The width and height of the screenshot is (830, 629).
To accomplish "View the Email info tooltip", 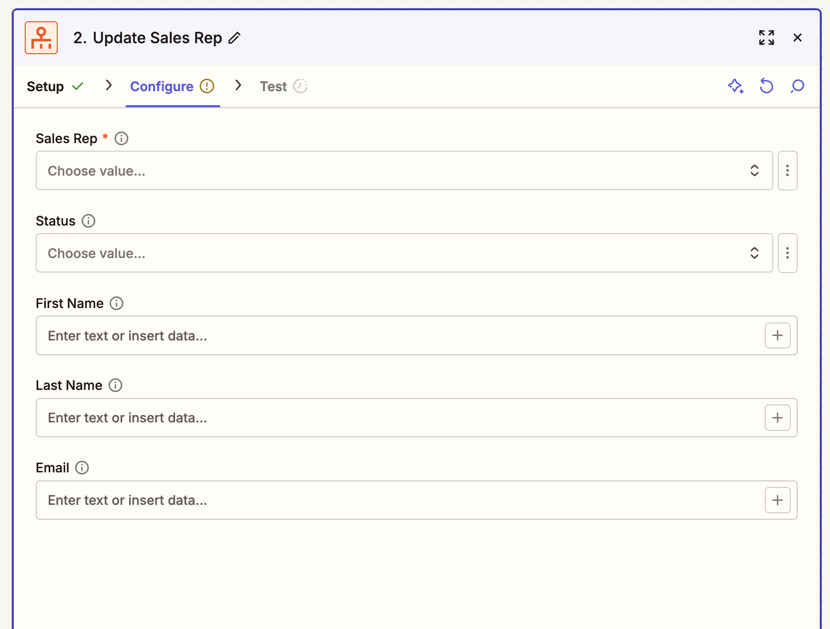I will [x=81, y=467].
